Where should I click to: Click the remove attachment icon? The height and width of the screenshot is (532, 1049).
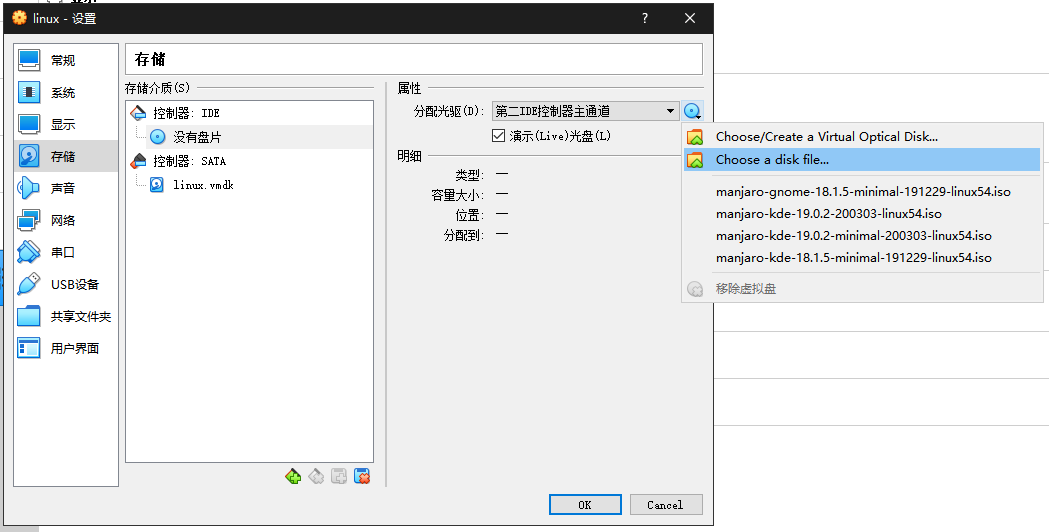362,477
